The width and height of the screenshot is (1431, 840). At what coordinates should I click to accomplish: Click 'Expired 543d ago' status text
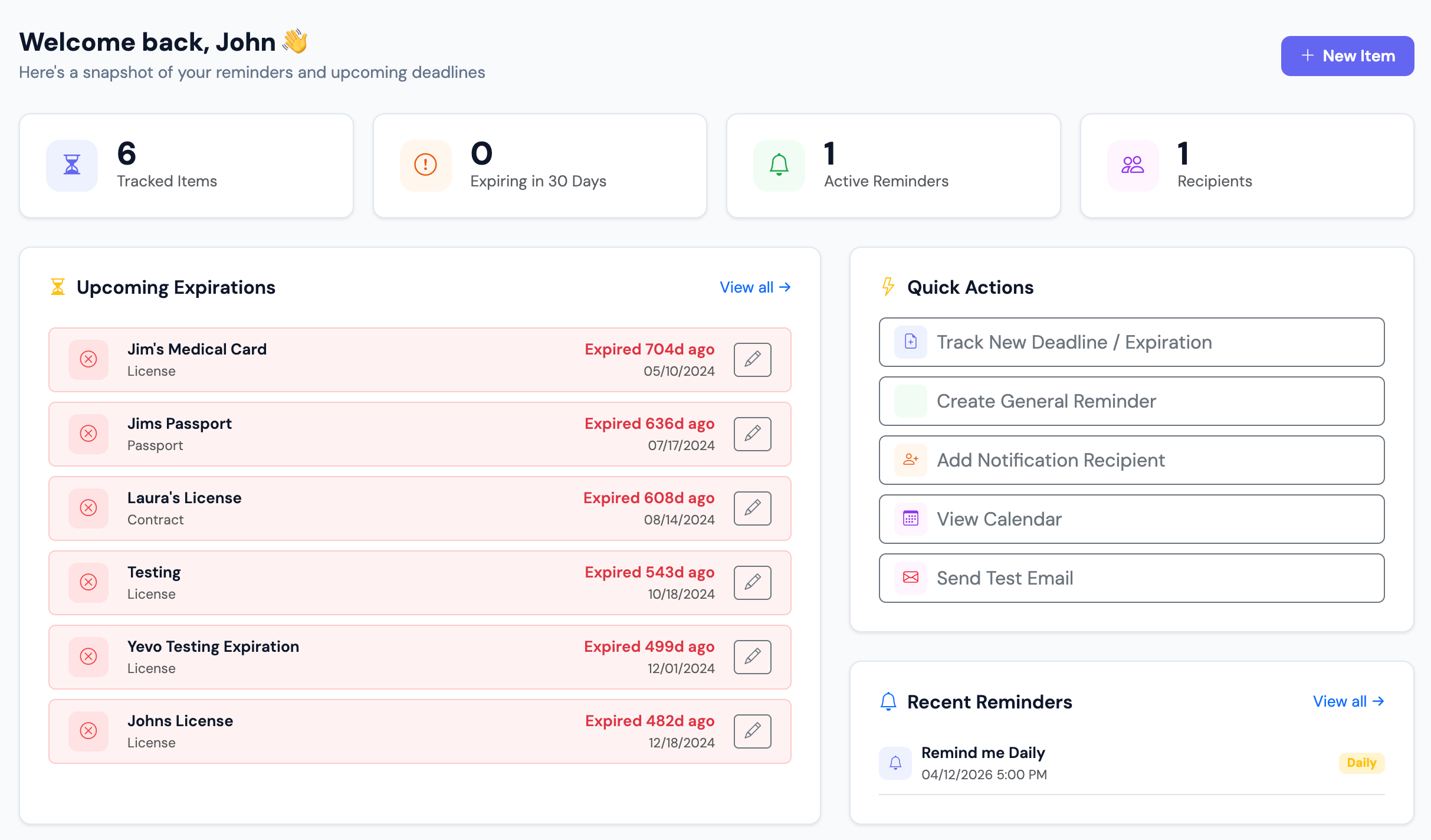pyautogui.click(x=649, y=572)
